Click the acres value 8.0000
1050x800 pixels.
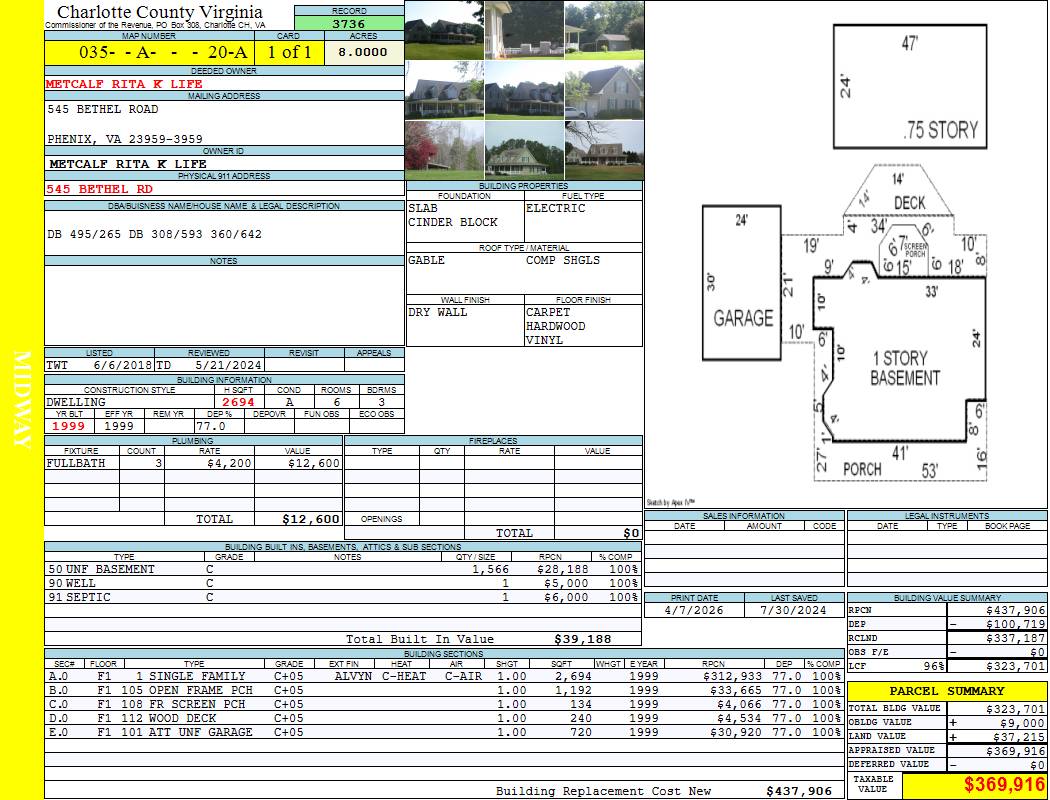(363, 52)
